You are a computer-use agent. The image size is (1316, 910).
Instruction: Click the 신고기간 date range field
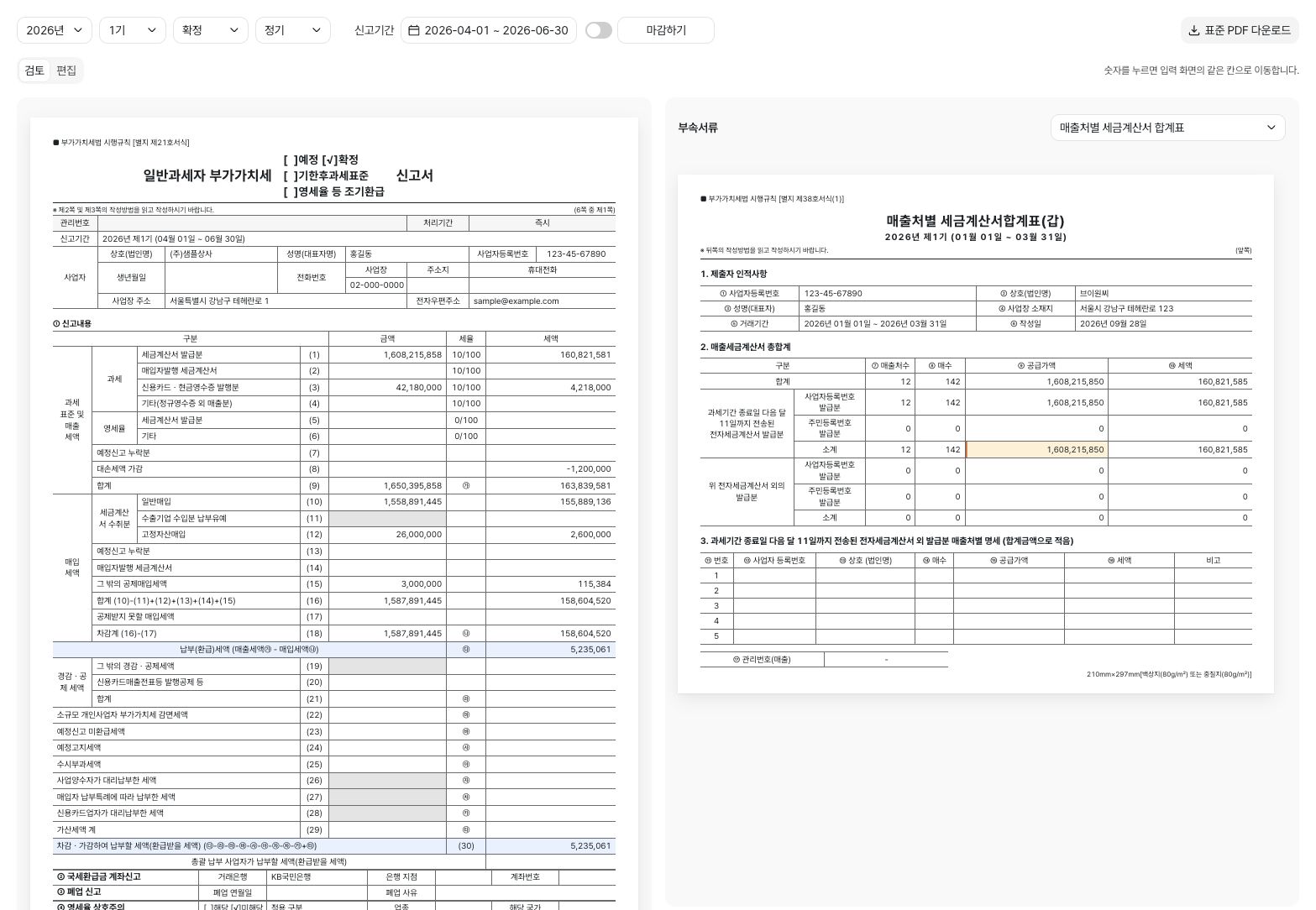click(x=489, y=30)
